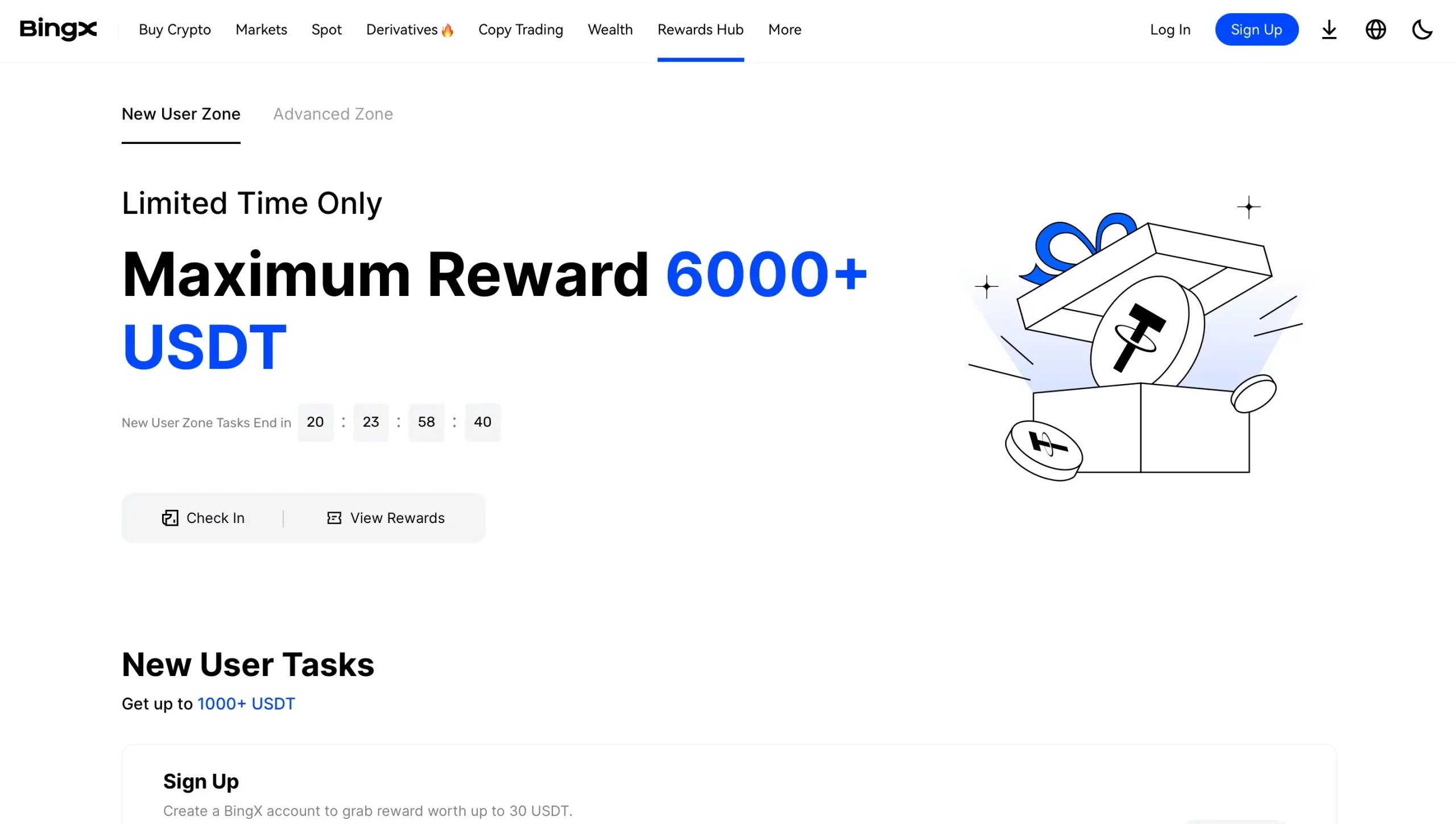
Task: Click the download app icon
Action: coord(1330,29)
